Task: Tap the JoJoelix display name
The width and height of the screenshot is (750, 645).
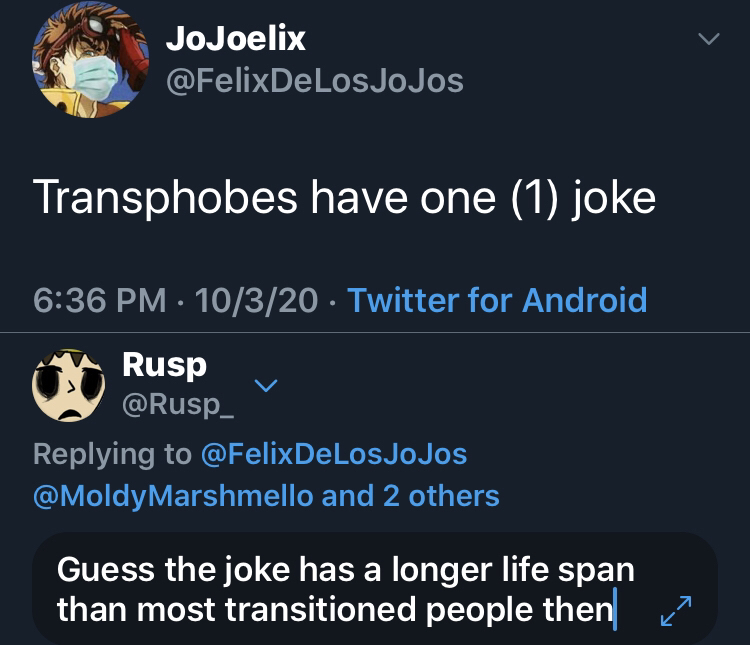Action: click(235, 38)
